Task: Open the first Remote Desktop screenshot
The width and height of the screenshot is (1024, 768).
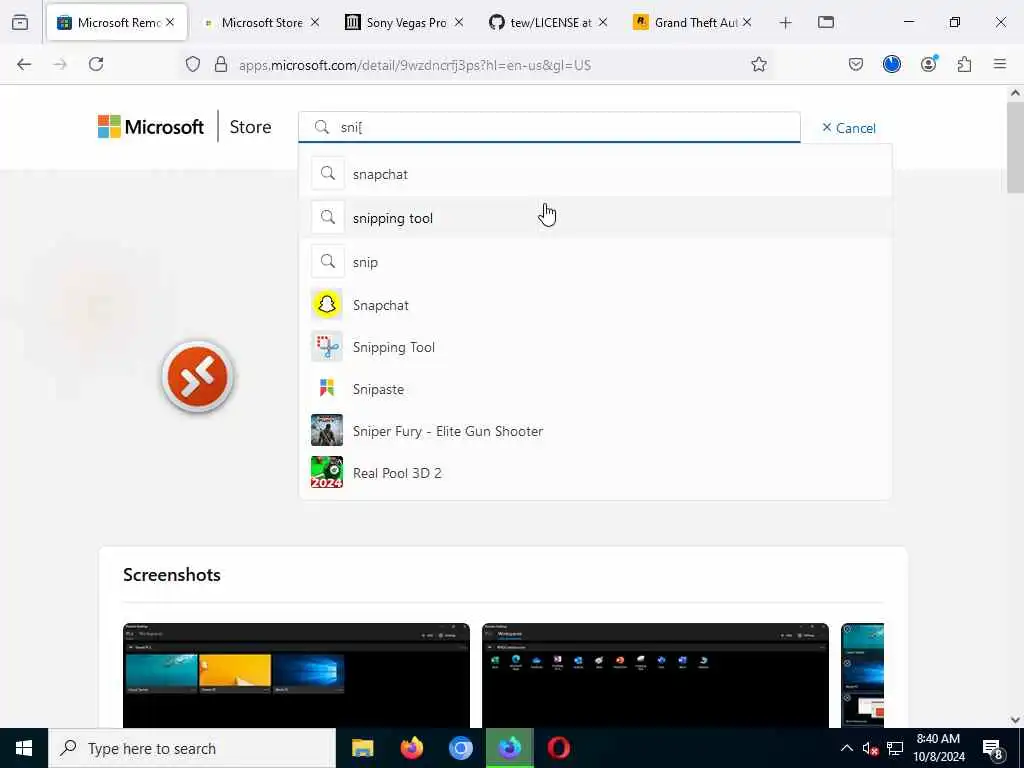Action: (296, 675)
